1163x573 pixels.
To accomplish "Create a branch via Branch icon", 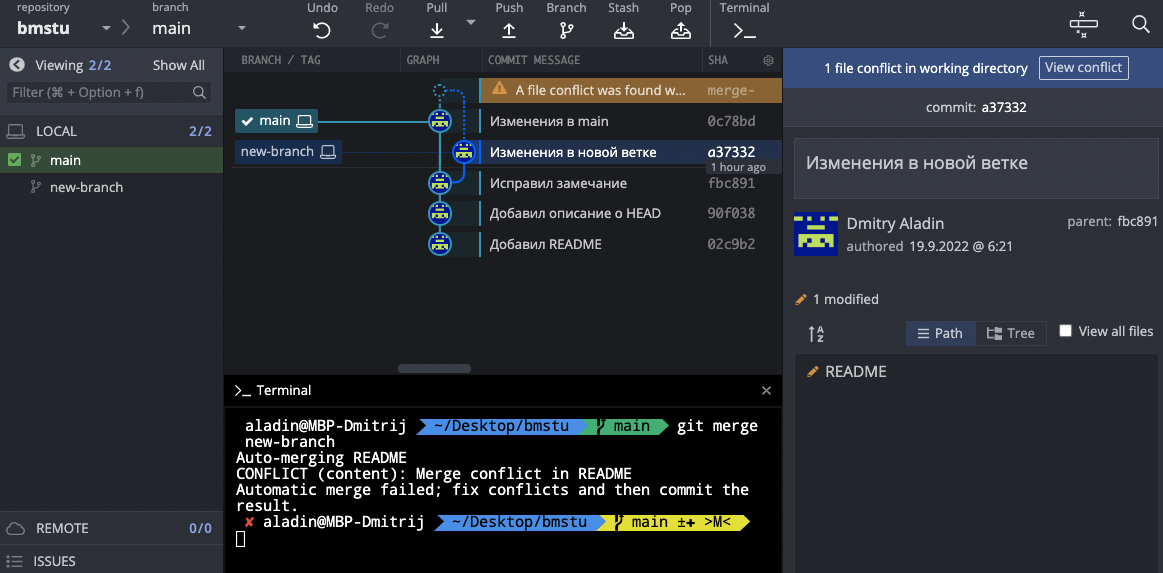I will point(566,29).
